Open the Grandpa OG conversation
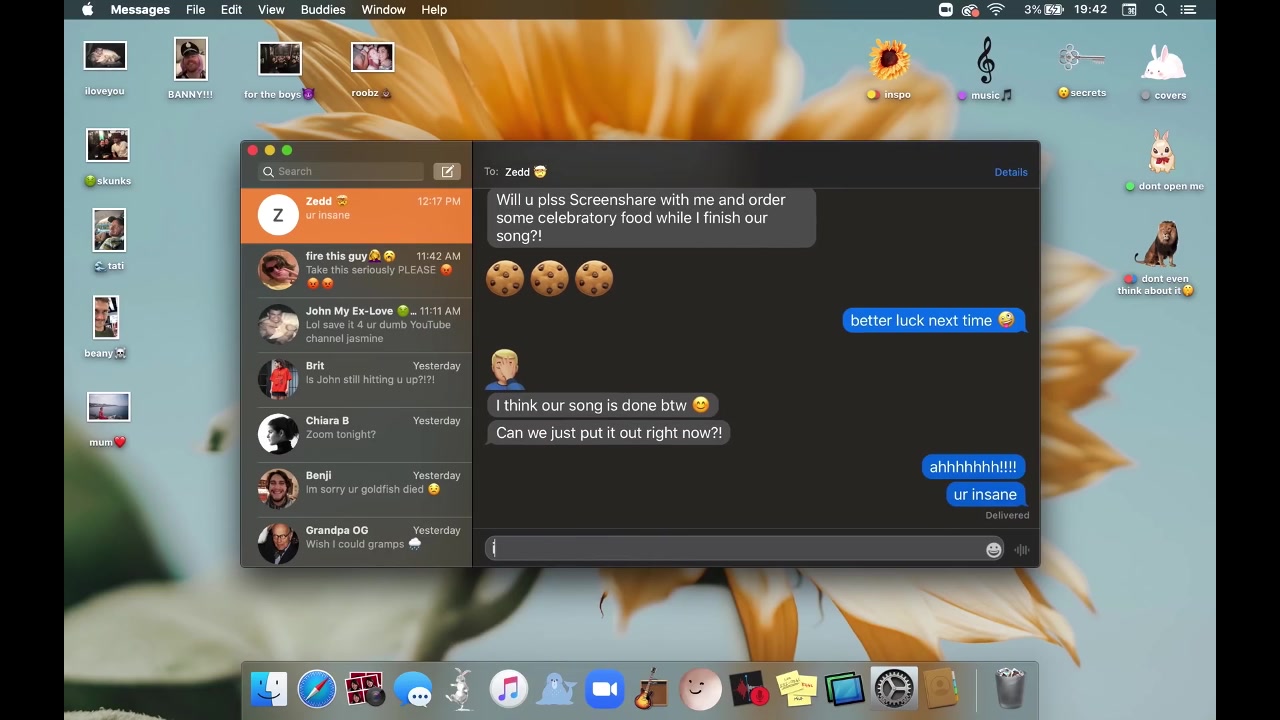Image resolution: width=1280 pixels, height=720 pixels. 356,542
